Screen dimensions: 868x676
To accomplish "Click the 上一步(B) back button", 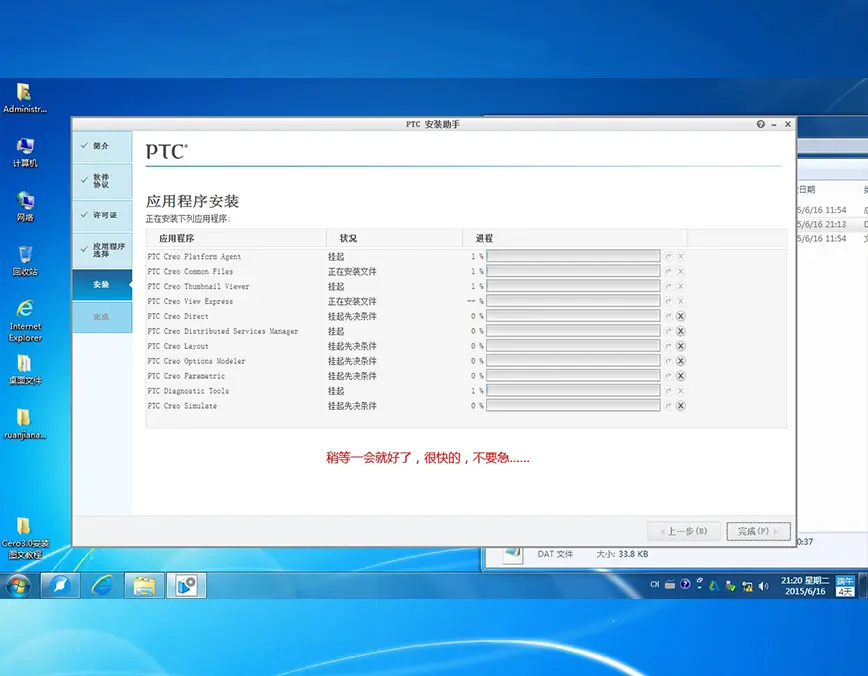I will coord(684,531).
